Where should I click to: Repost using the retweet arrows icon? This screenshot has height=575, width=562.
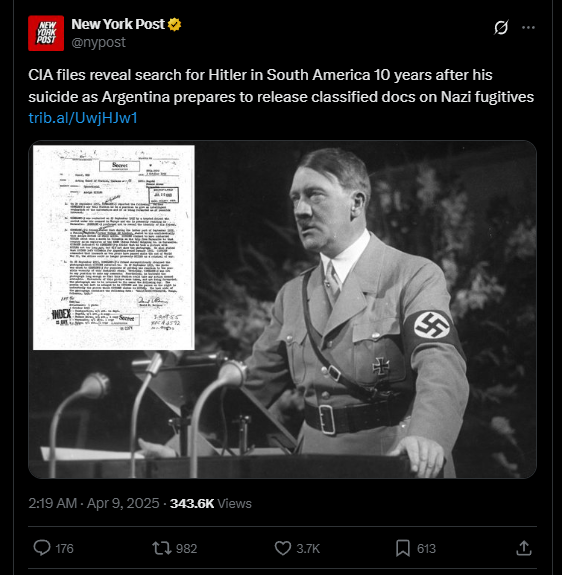(x=162, y=548)
